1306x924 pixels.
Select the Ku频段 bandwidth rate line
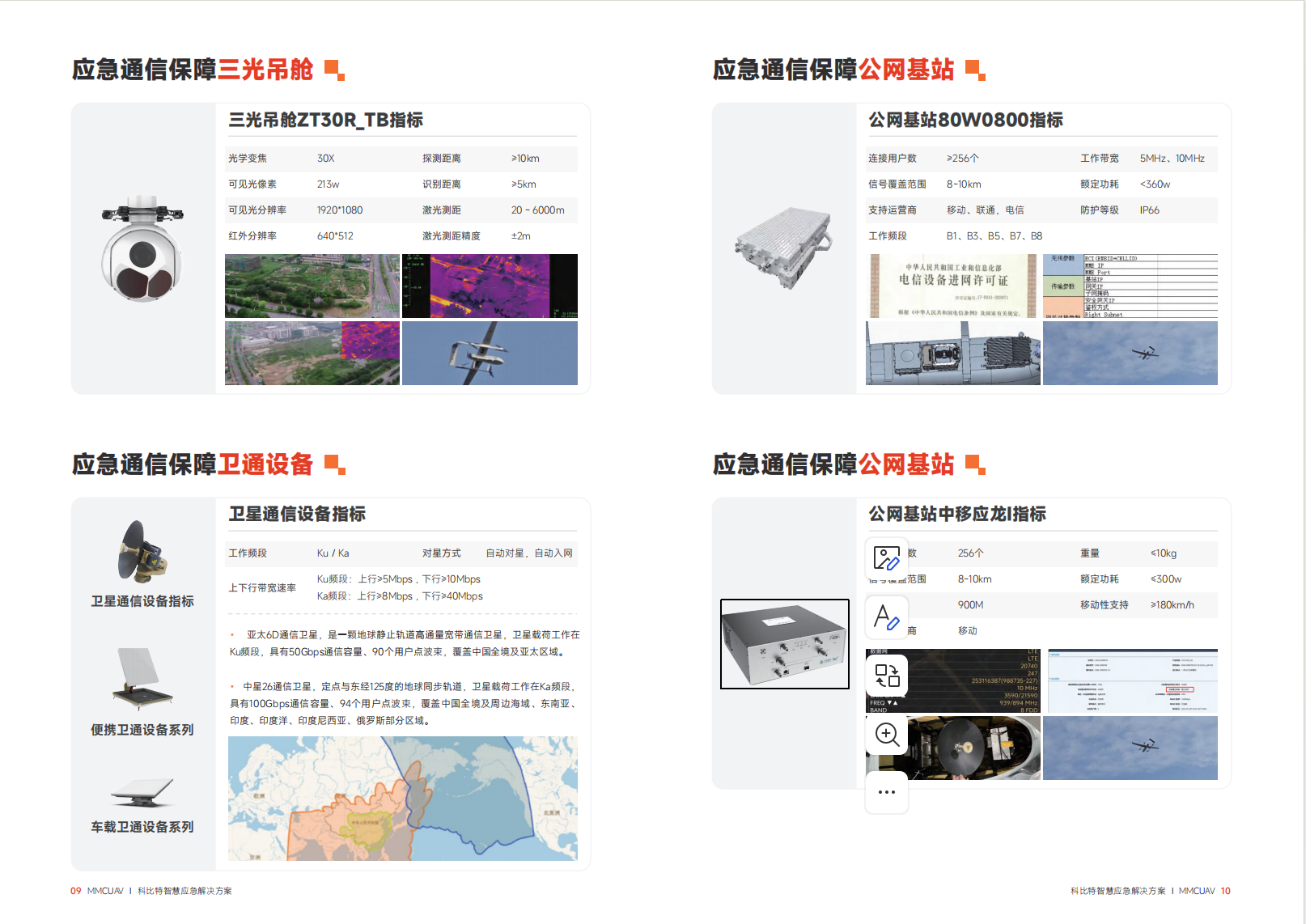click(x=399, y=579)
